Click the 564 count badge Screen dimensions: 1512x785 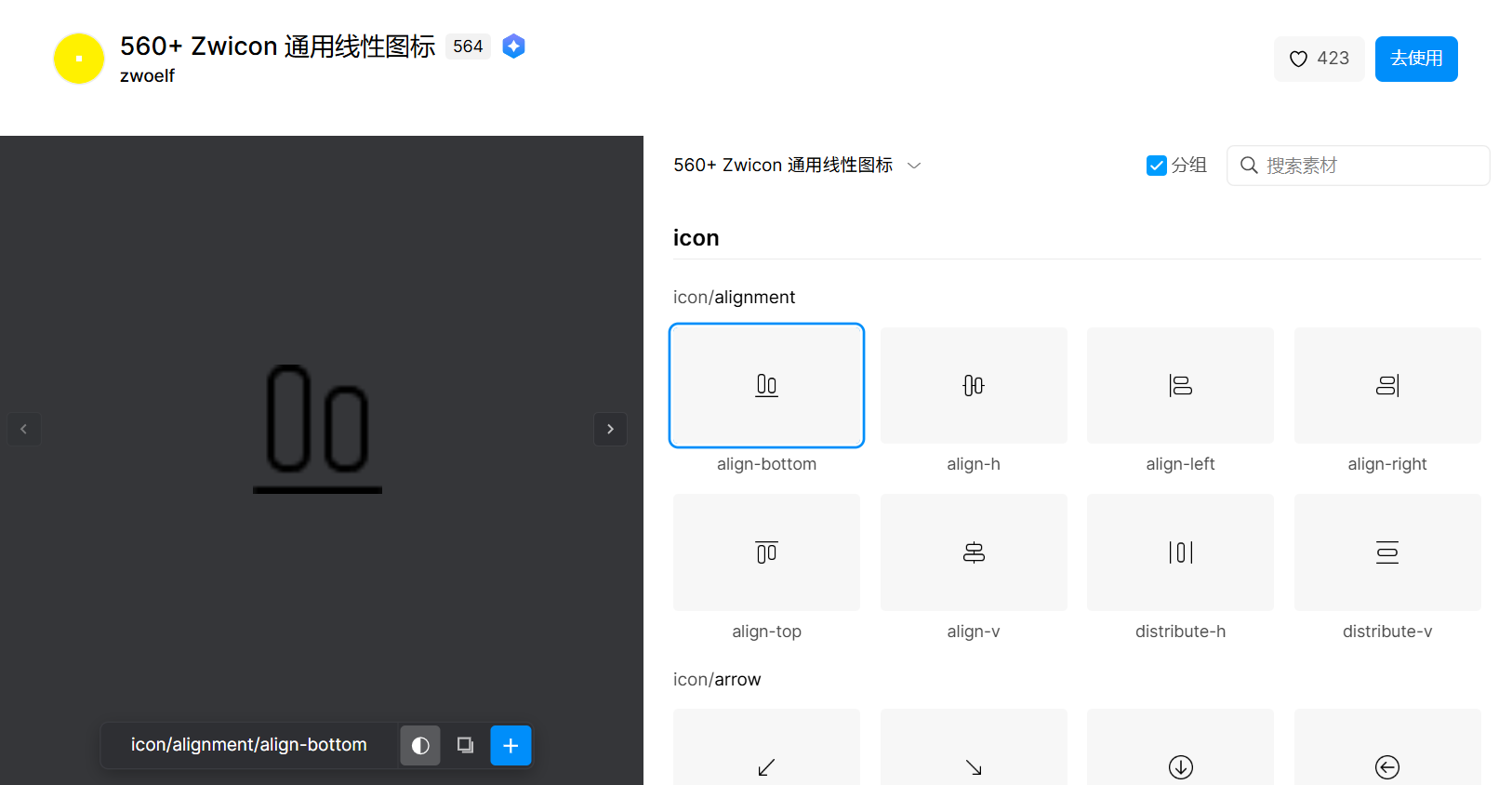pyautogui.click(x=468, y=47)
